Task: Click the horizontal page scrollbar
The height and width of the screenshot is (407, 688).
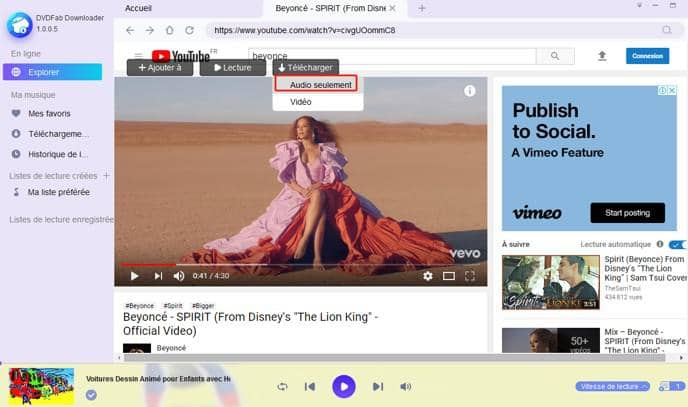Action: 394,358
